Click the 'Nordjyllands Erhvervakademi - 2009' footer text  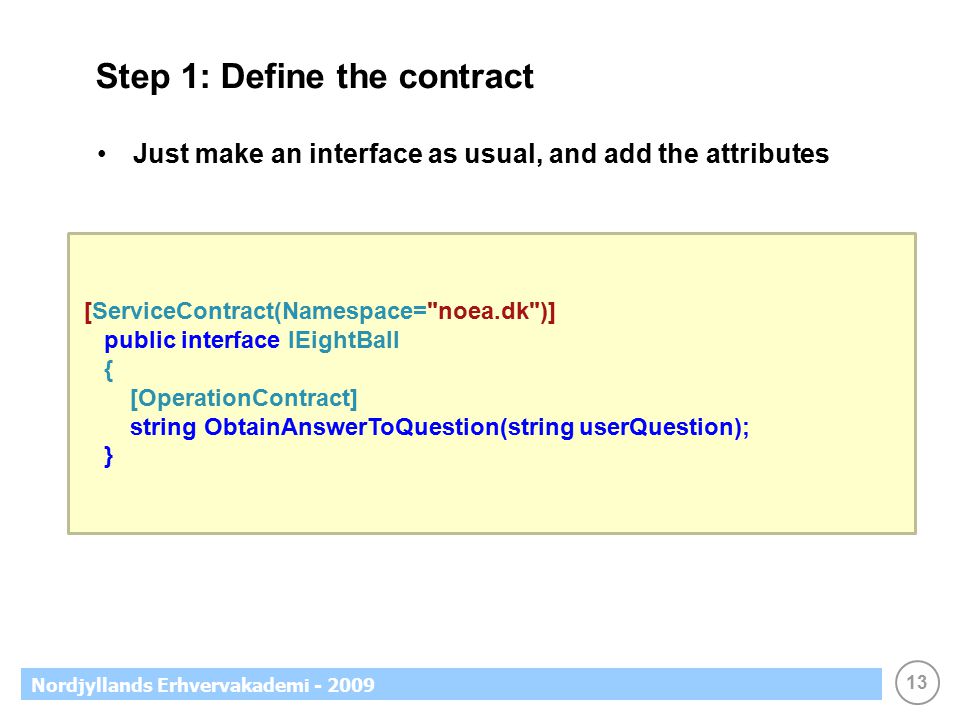[203, 685]
